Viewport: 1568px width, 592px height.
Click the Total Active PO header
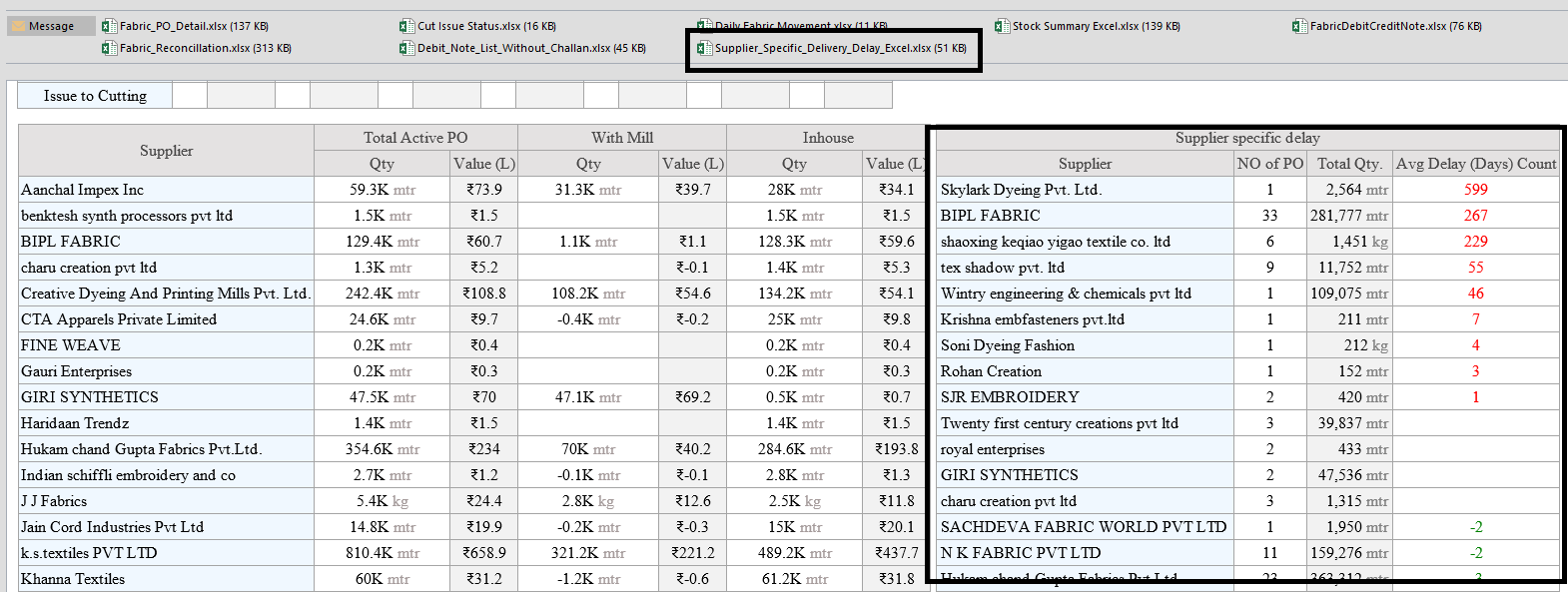pyautogui.click(x=415, y=138)
